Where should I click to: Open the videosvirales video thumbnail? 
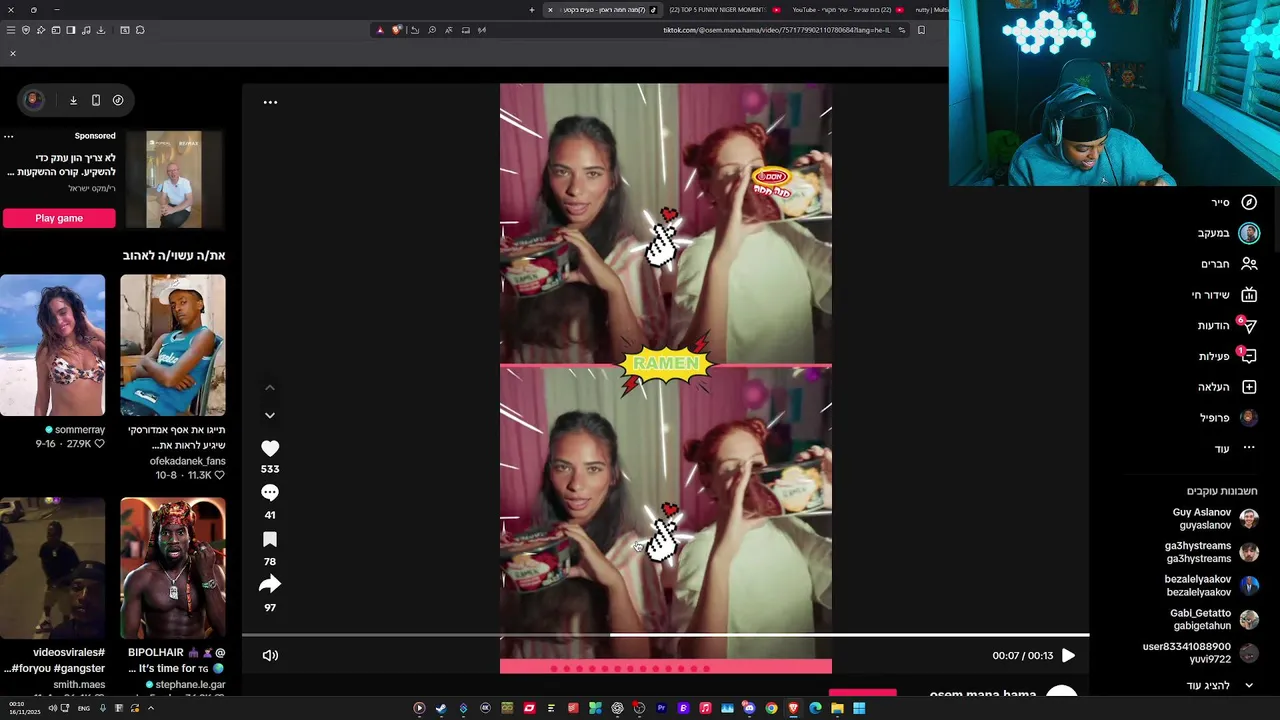pyautogui.click(x=52, y=568)
